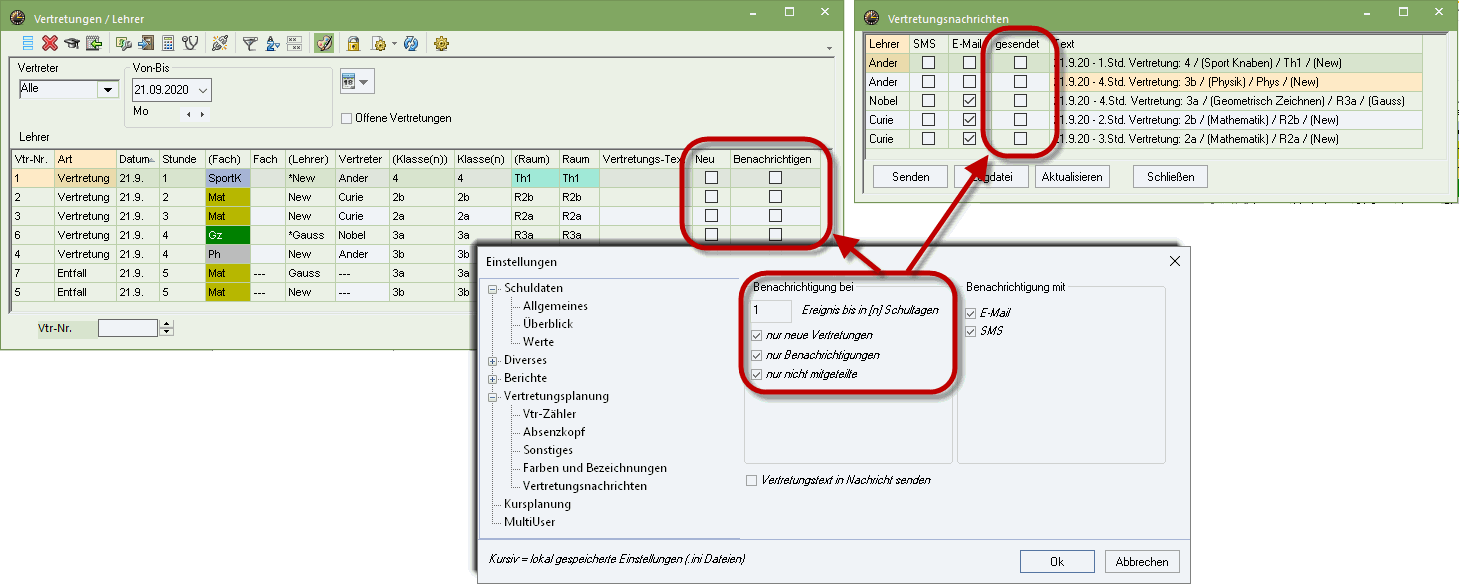Select Überblick in settings tree
Image resolution: width=1459 pixels, height=584 pixels.
click(548, 324)
